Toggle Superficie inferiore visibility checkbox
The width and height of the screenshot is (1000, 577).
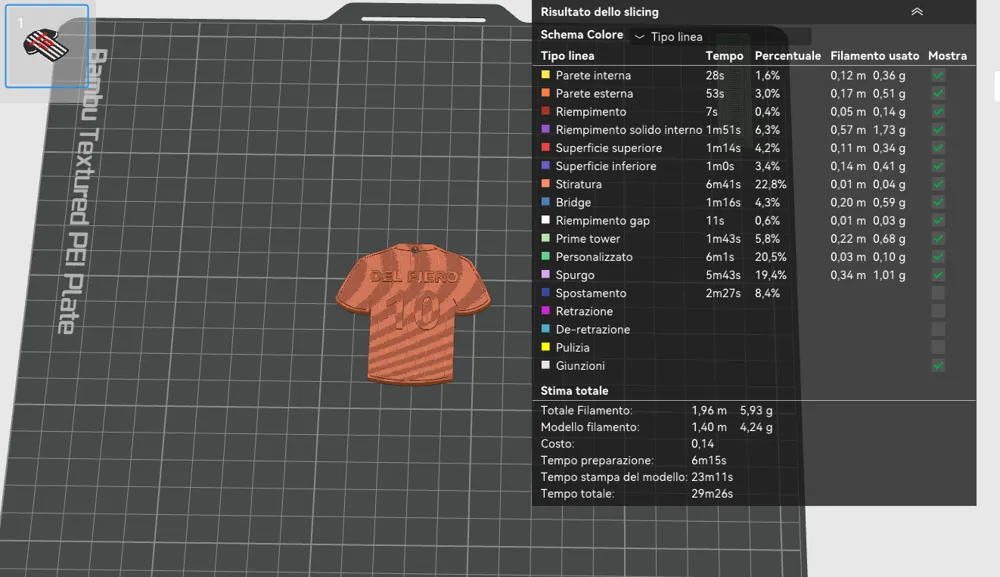[x=938, y=166]
